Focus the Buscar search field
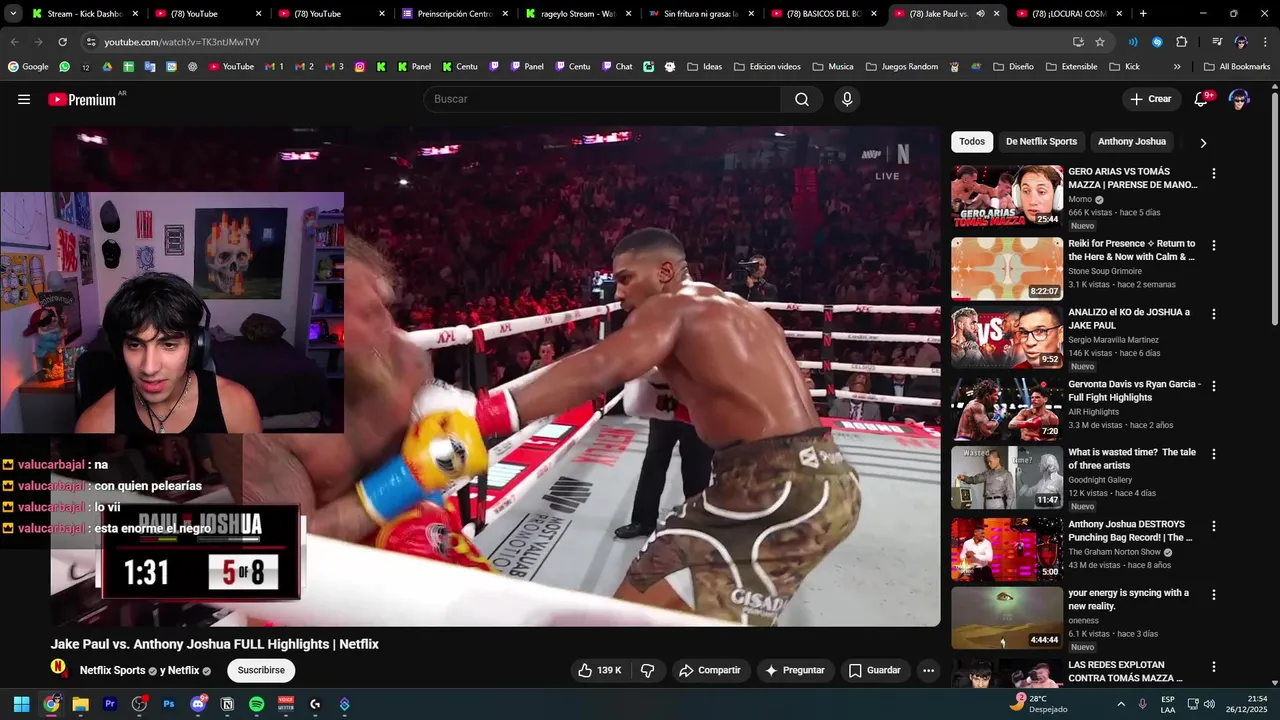This screenshot has width=1280, height=720. click(602, 99)
